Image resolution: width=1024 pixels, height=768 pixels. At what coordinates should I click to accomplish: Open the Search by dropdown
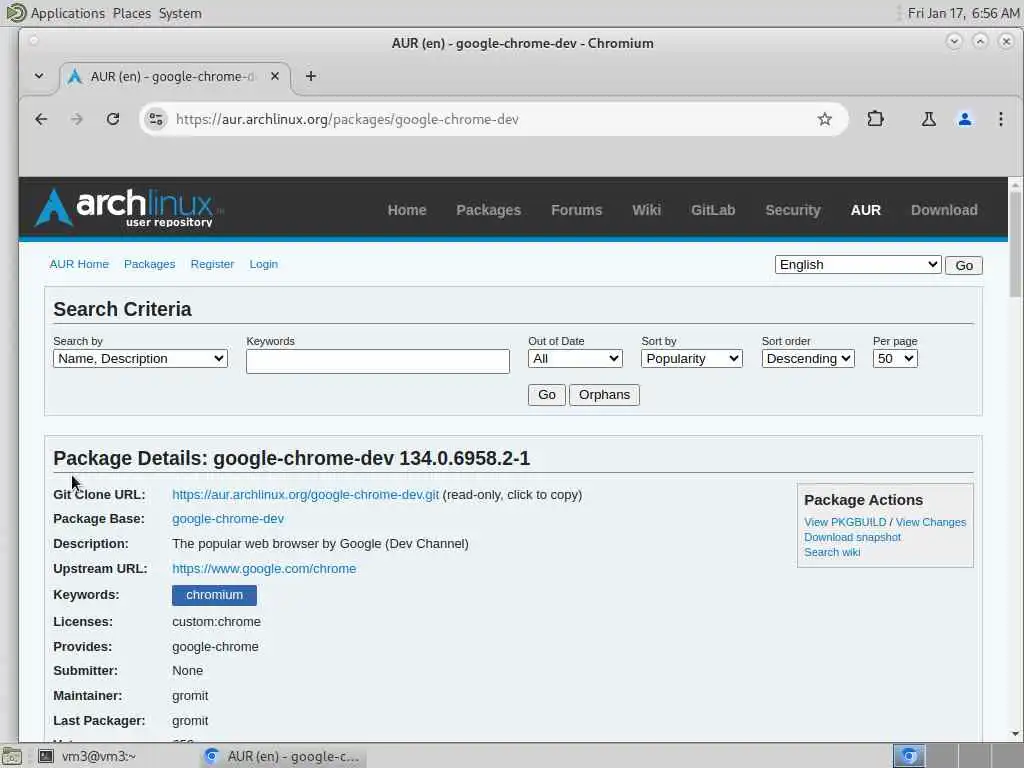click(140, 359)
